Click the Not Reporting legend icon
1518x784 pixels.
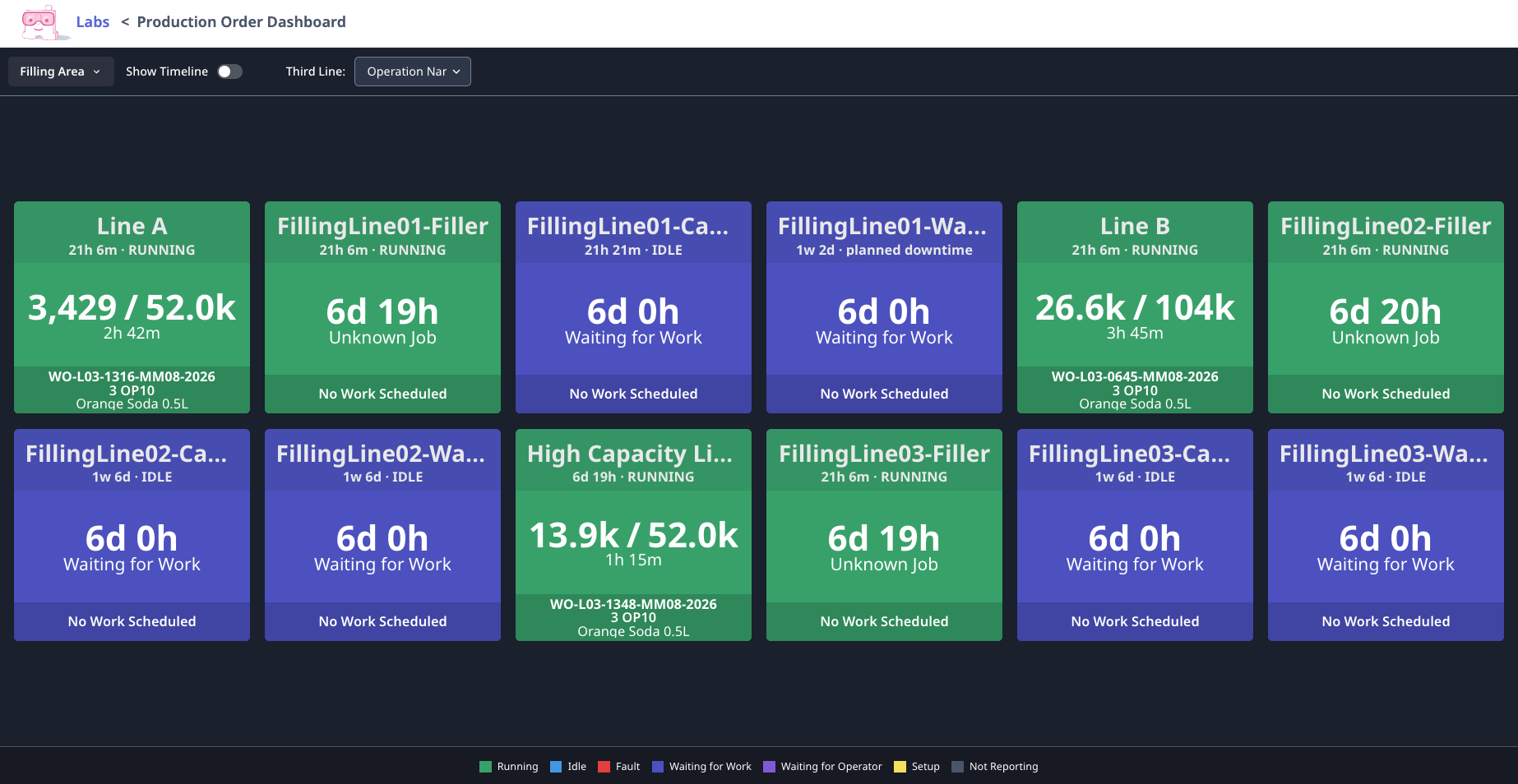coord(959,766)
